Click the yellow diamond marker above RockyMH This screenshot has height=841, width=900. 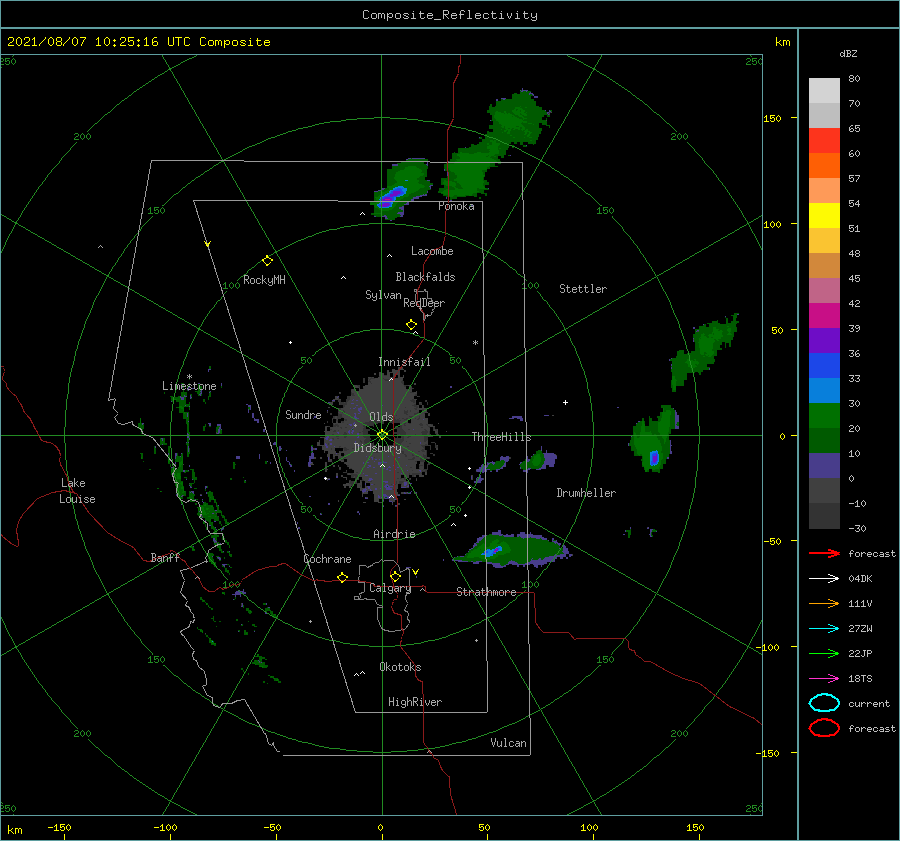click(267, 261)
